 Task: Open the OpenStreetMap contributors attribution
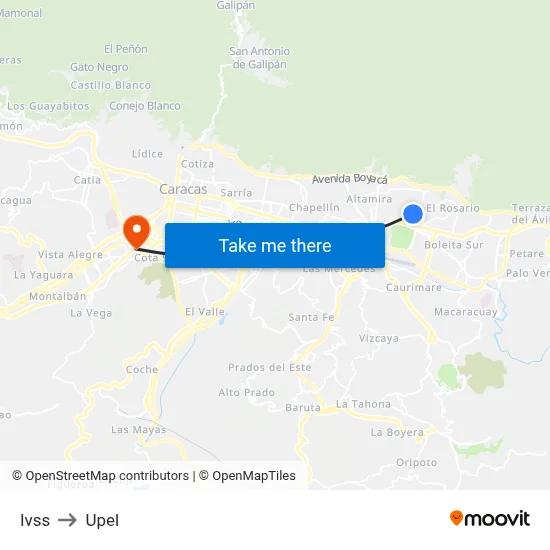101,476
